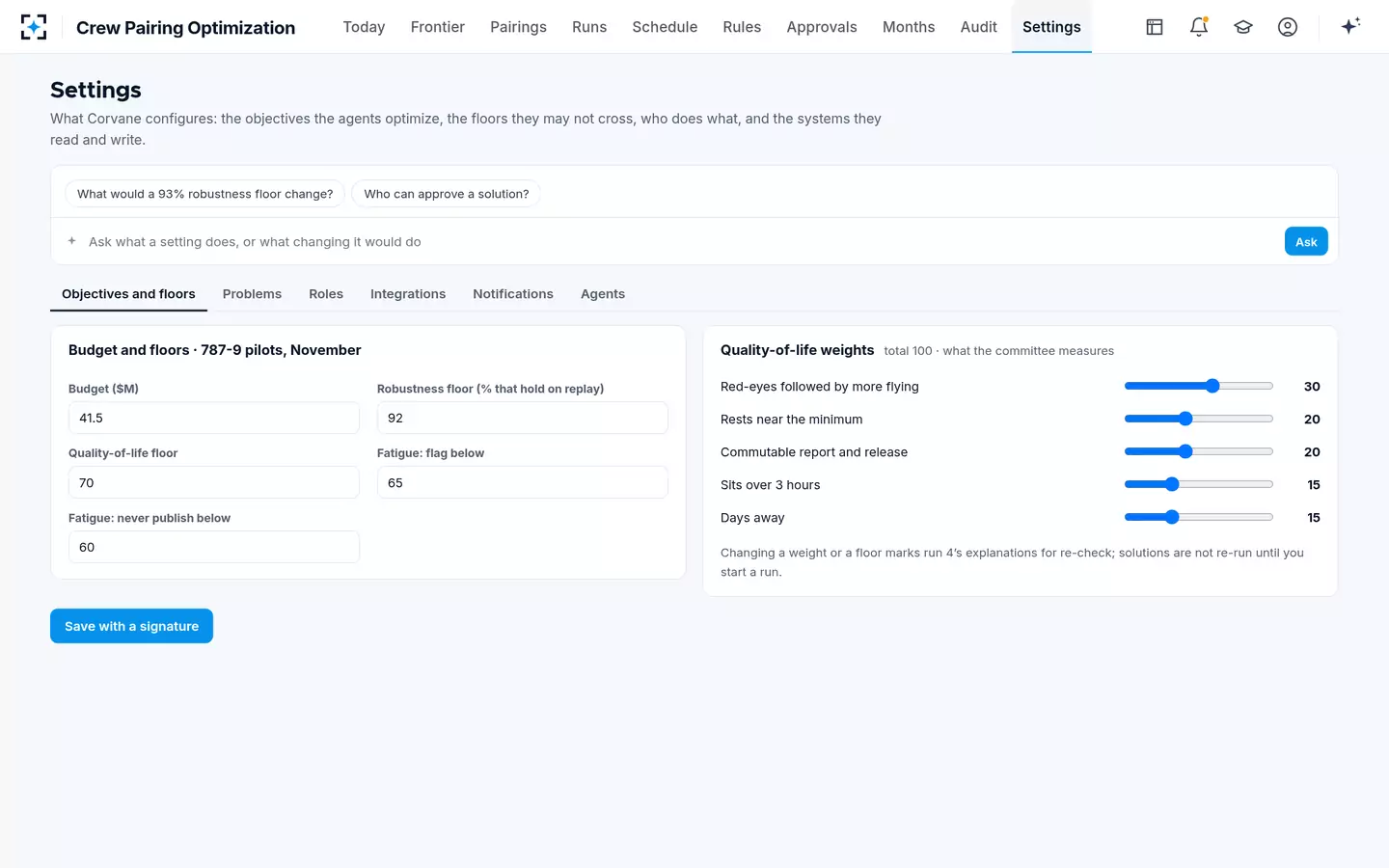
Task: Open the Roles sub-tab
Action: tap(326, 294)
